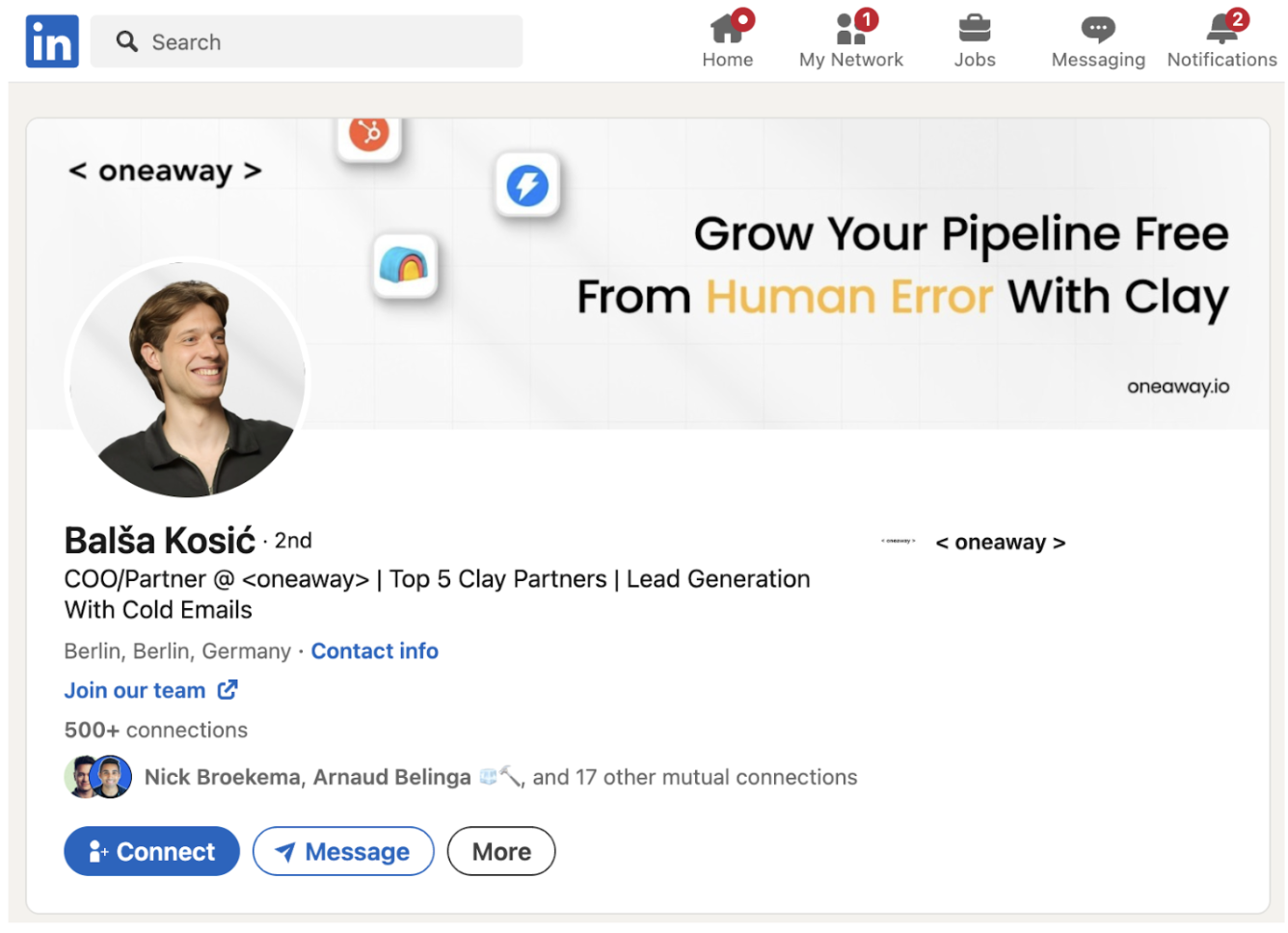Screen dimensions: 1288x933
Task: Follow the Join our team link
Action: pyautogui.click(x=135, y=691)
